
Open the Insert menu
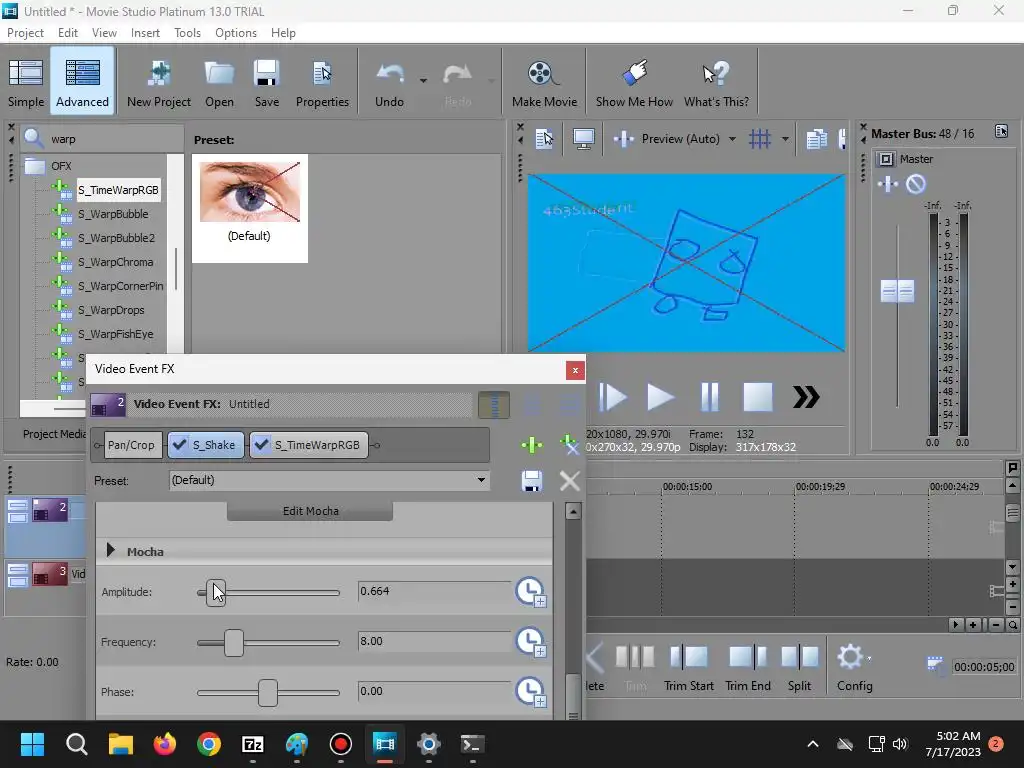tap(145, 33)
